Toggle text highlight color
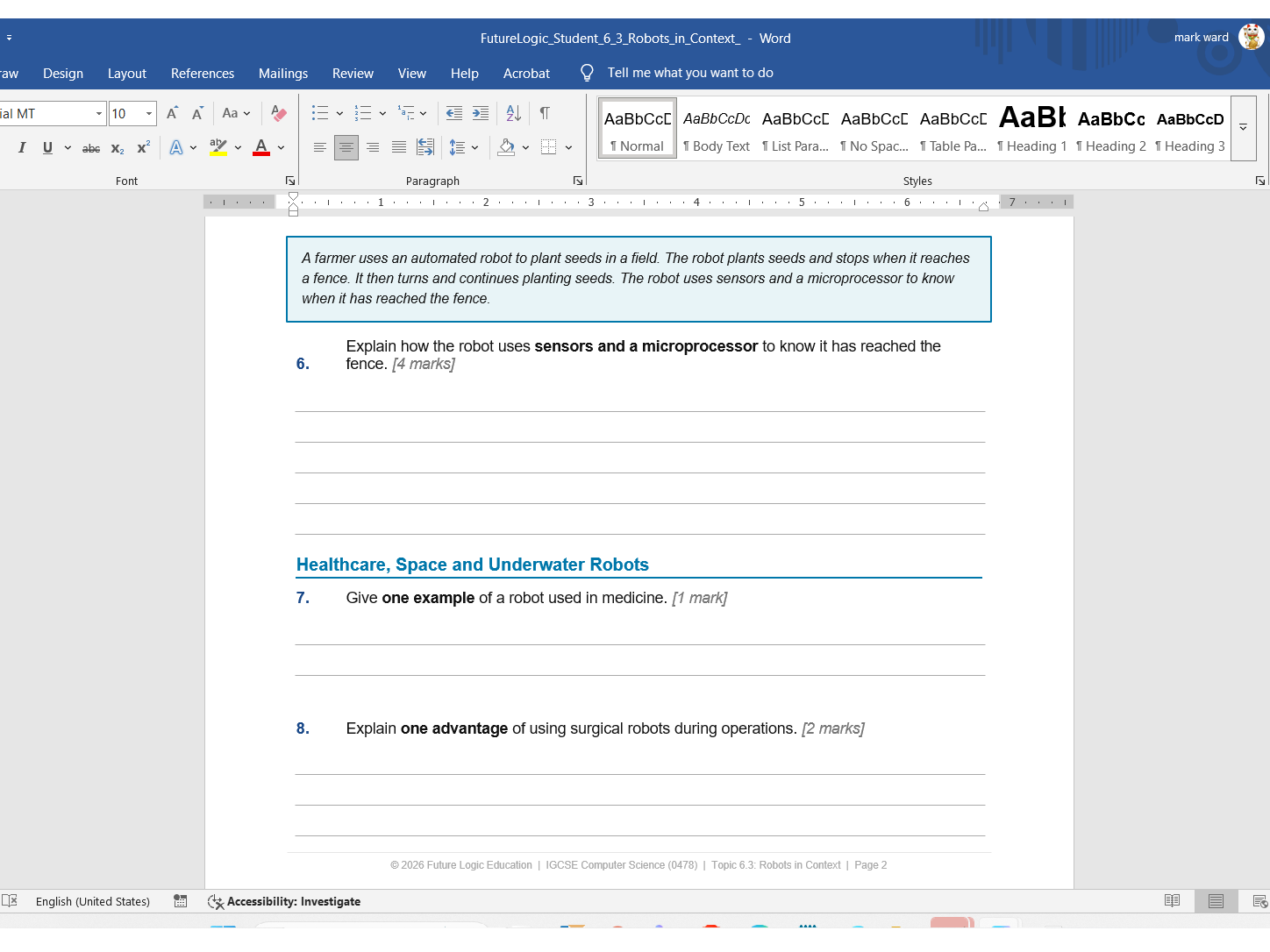This screenshot has height=952, width=1270. click(x=218, y=147)
